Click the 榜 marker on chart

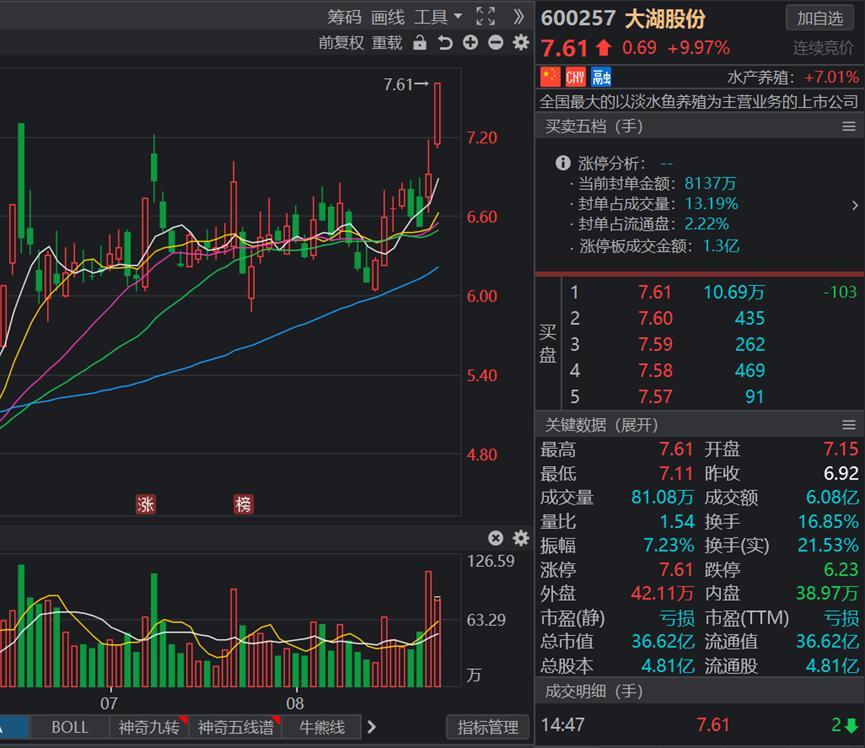[243, 504]
